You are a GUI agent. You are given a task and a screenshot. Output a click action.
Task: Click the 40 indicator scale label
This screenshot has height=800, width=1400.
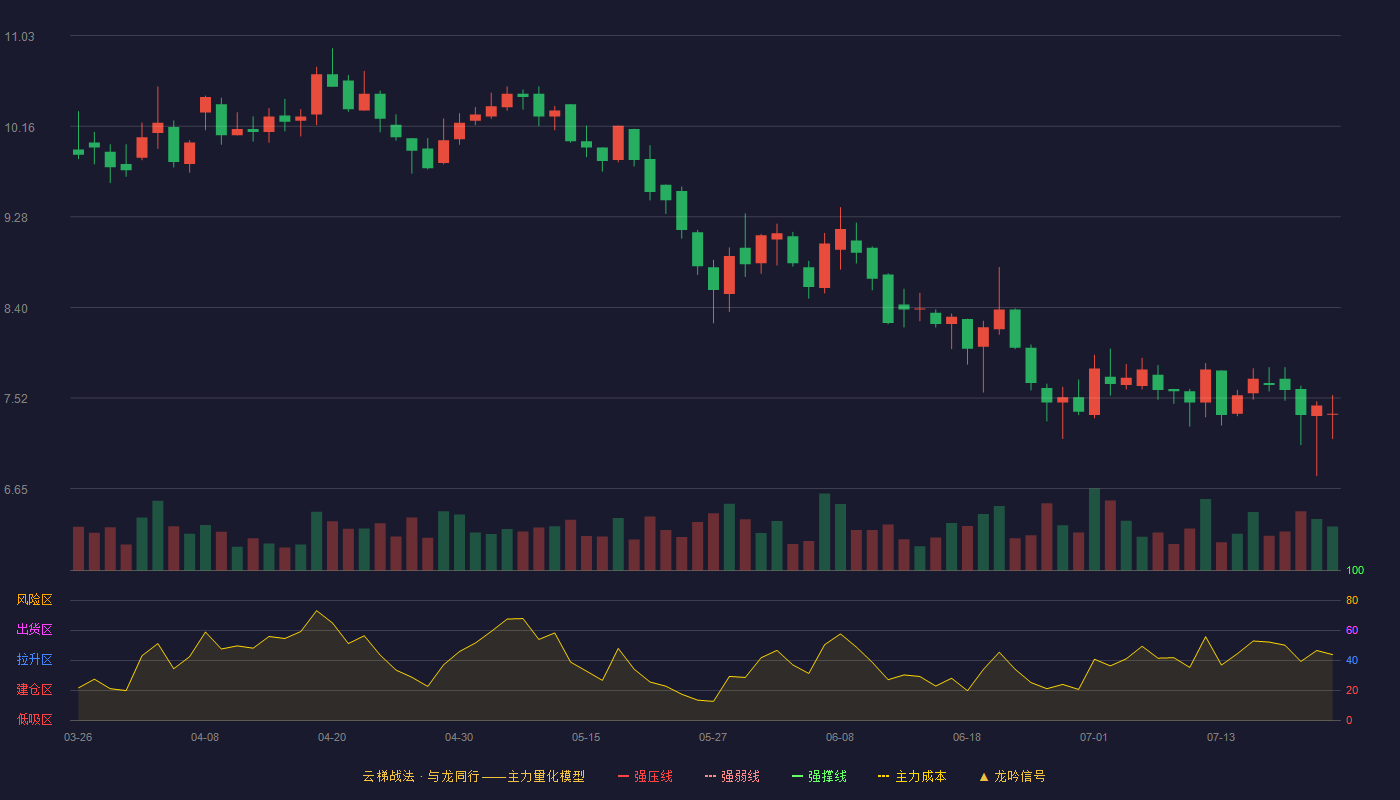(x=1352, y=660)
